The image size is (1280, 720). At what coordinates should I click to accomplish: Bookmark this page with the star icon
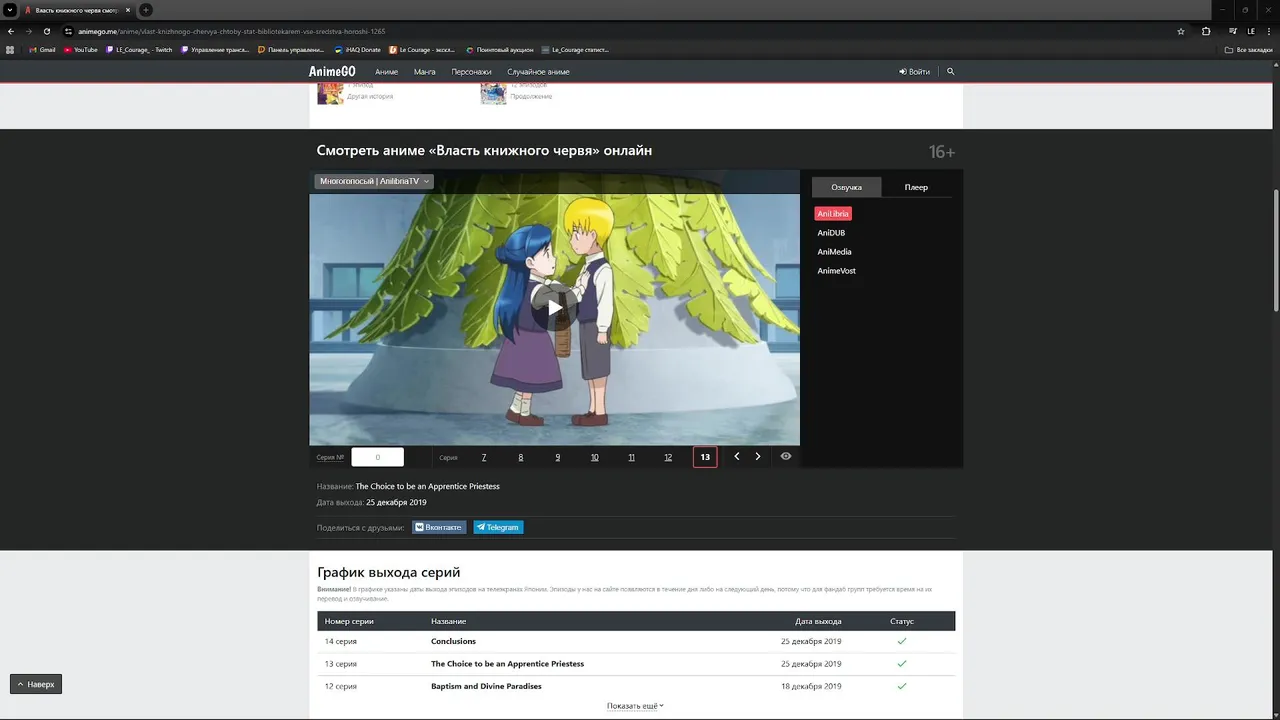(x=1181, y=31)
